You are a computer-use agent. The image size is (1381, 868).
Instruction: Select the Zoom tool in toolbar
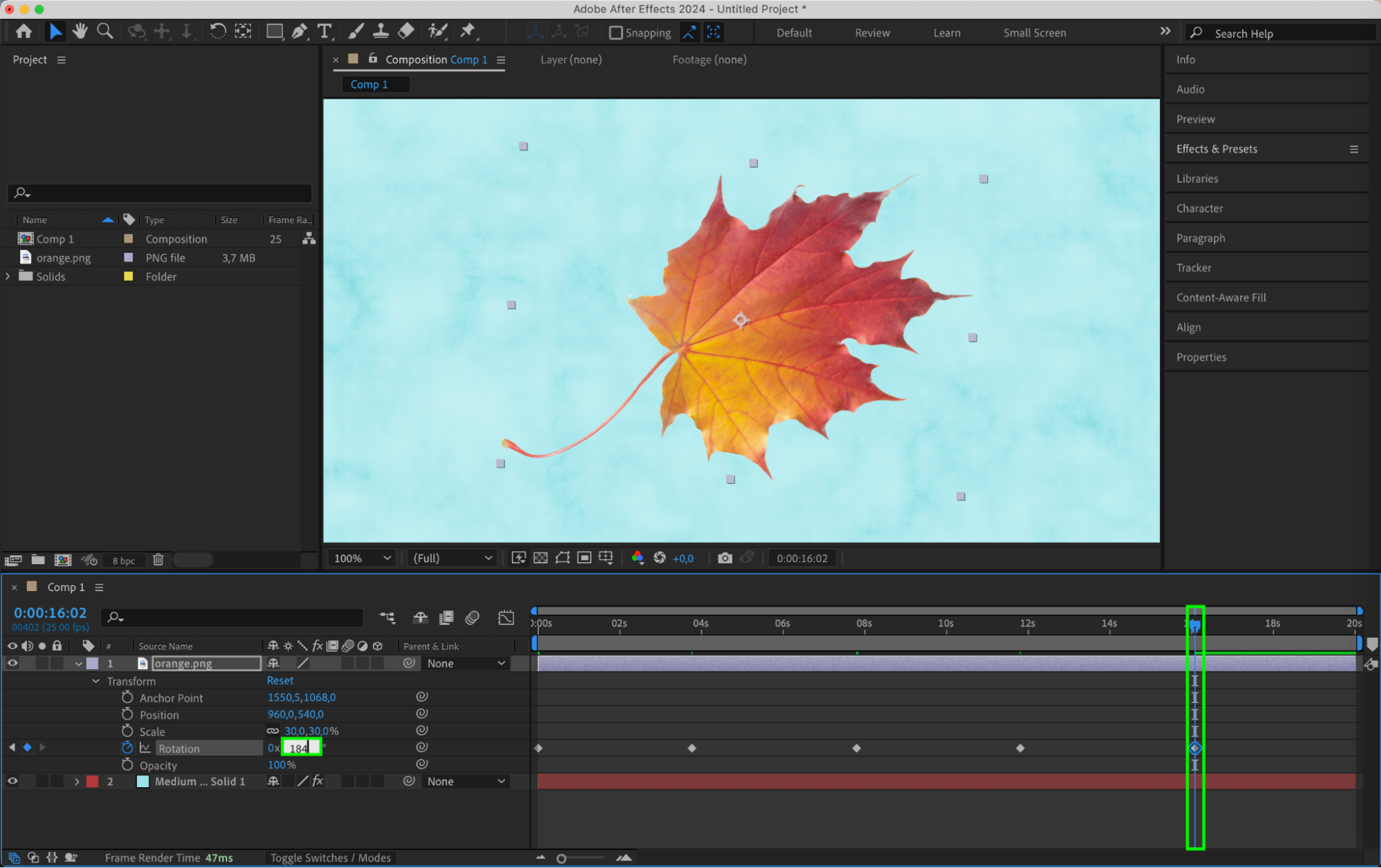point(105,31)
